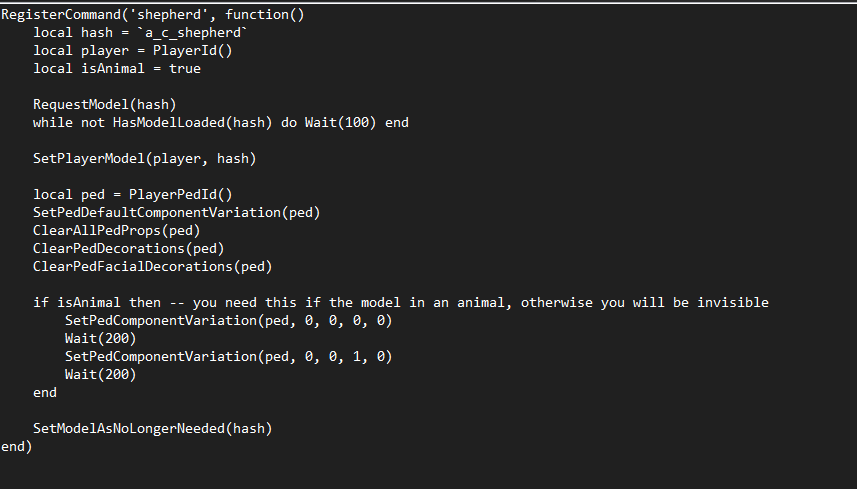Click Wait(100) in the while line

point(341,123)
